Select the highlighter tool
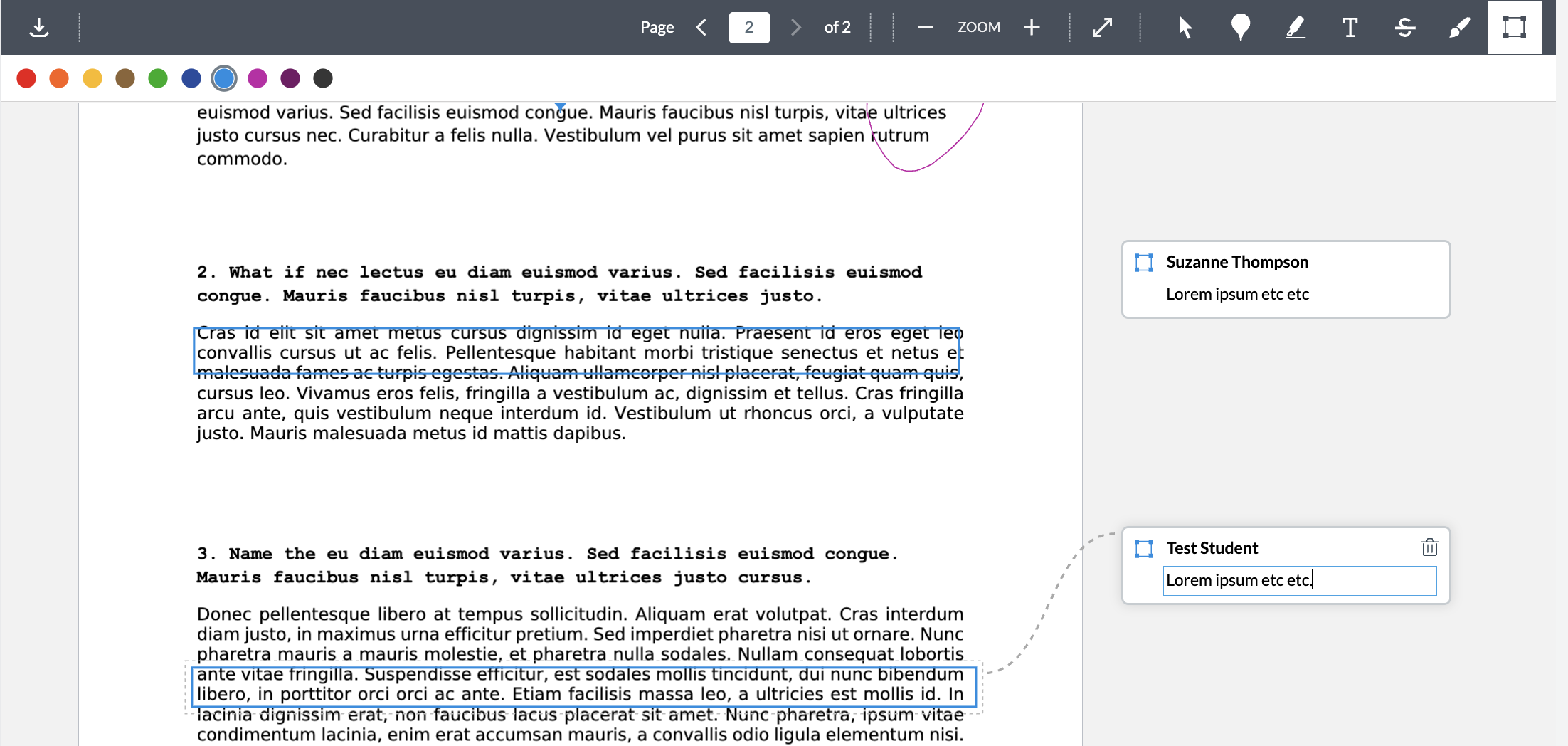The width and height of the screenshot is (1568, 746). [x=1296, y=27]
